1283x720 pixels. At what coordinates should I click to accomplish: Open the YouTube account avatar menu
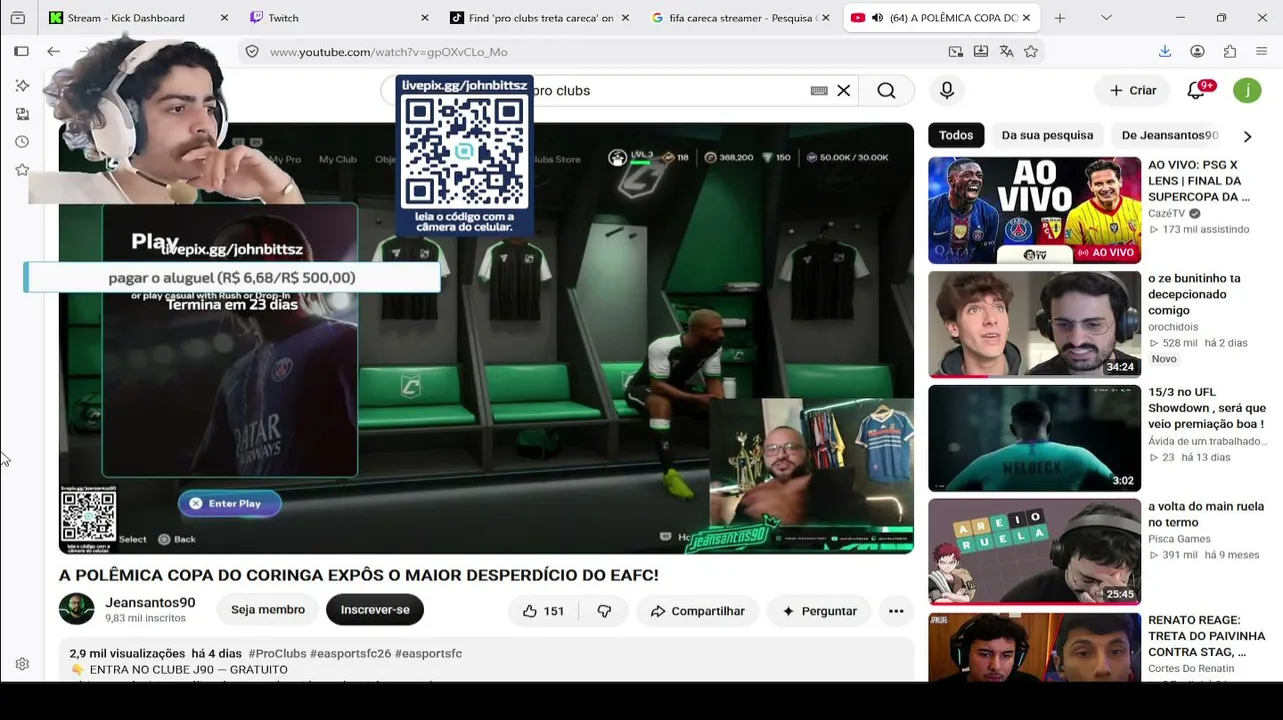coord(1247,90)
